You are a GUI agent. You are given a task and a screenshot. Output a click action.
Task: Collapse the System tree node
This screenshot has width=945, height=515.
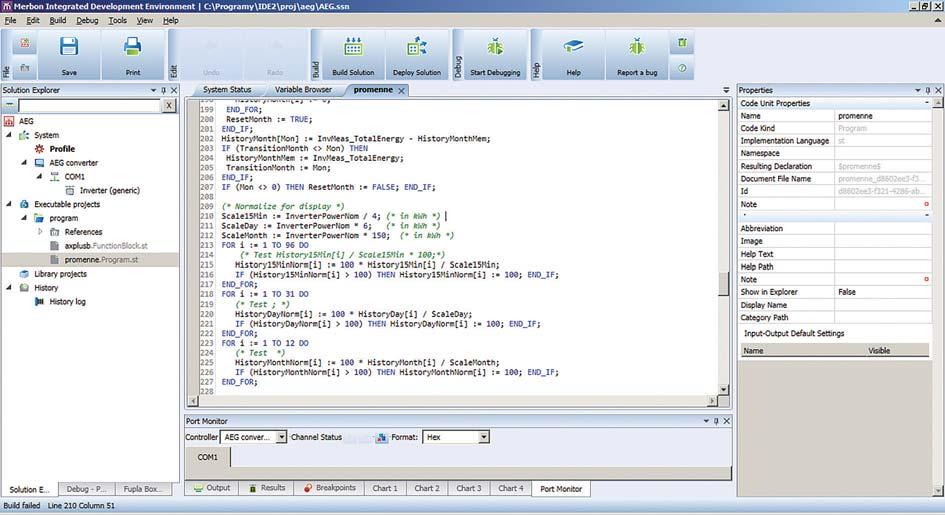[x=9, y=135]
